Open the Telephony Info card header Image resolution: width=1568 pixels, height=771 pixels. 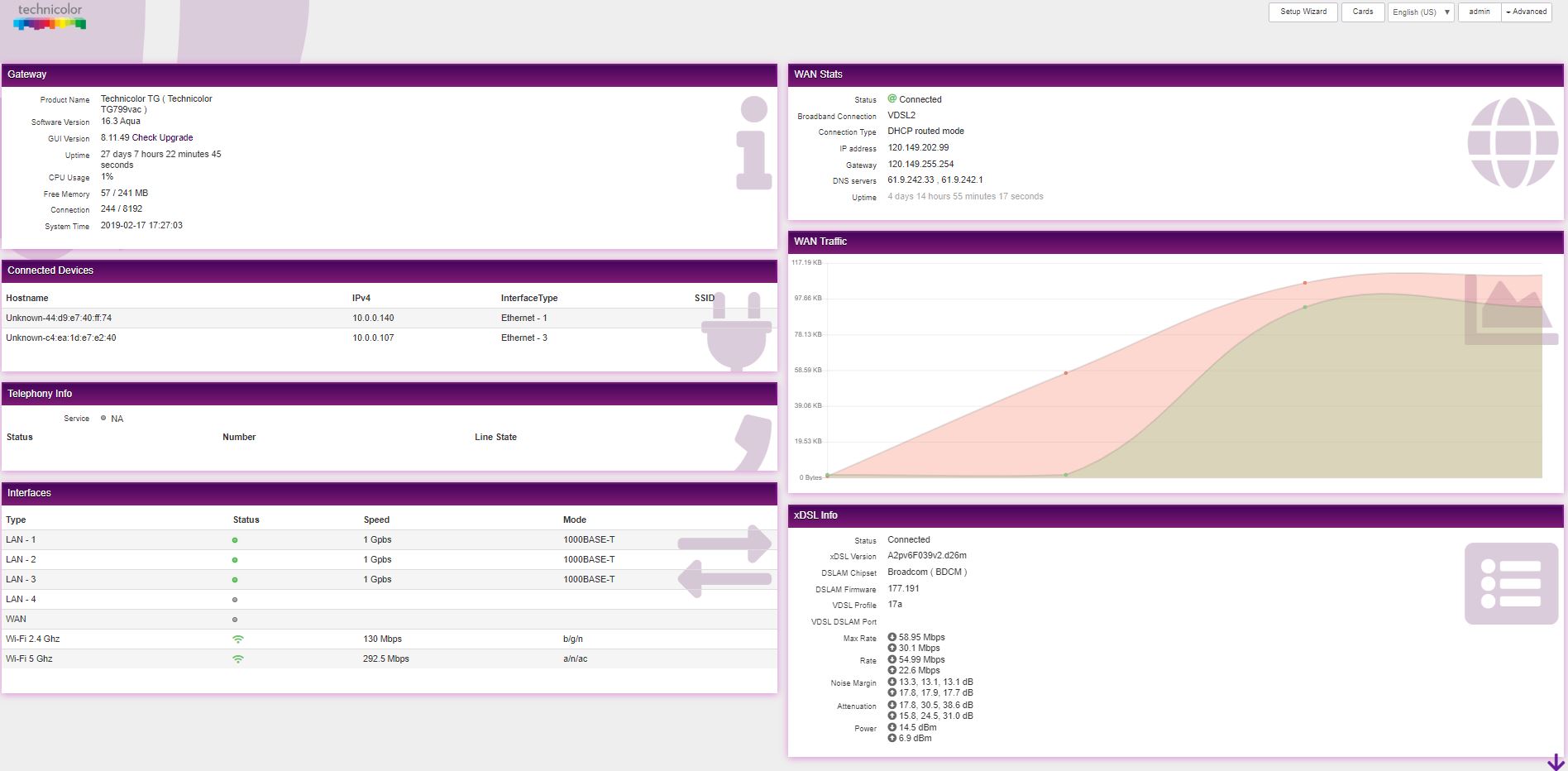(389, 394)
